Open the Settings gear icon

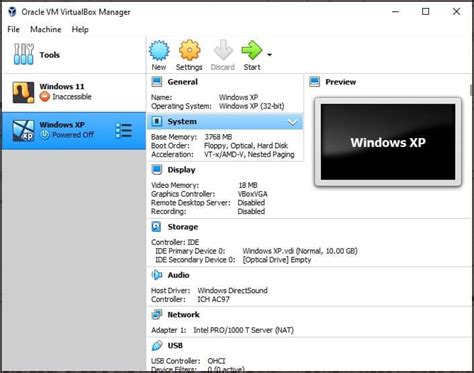click(x=189, y=50)
